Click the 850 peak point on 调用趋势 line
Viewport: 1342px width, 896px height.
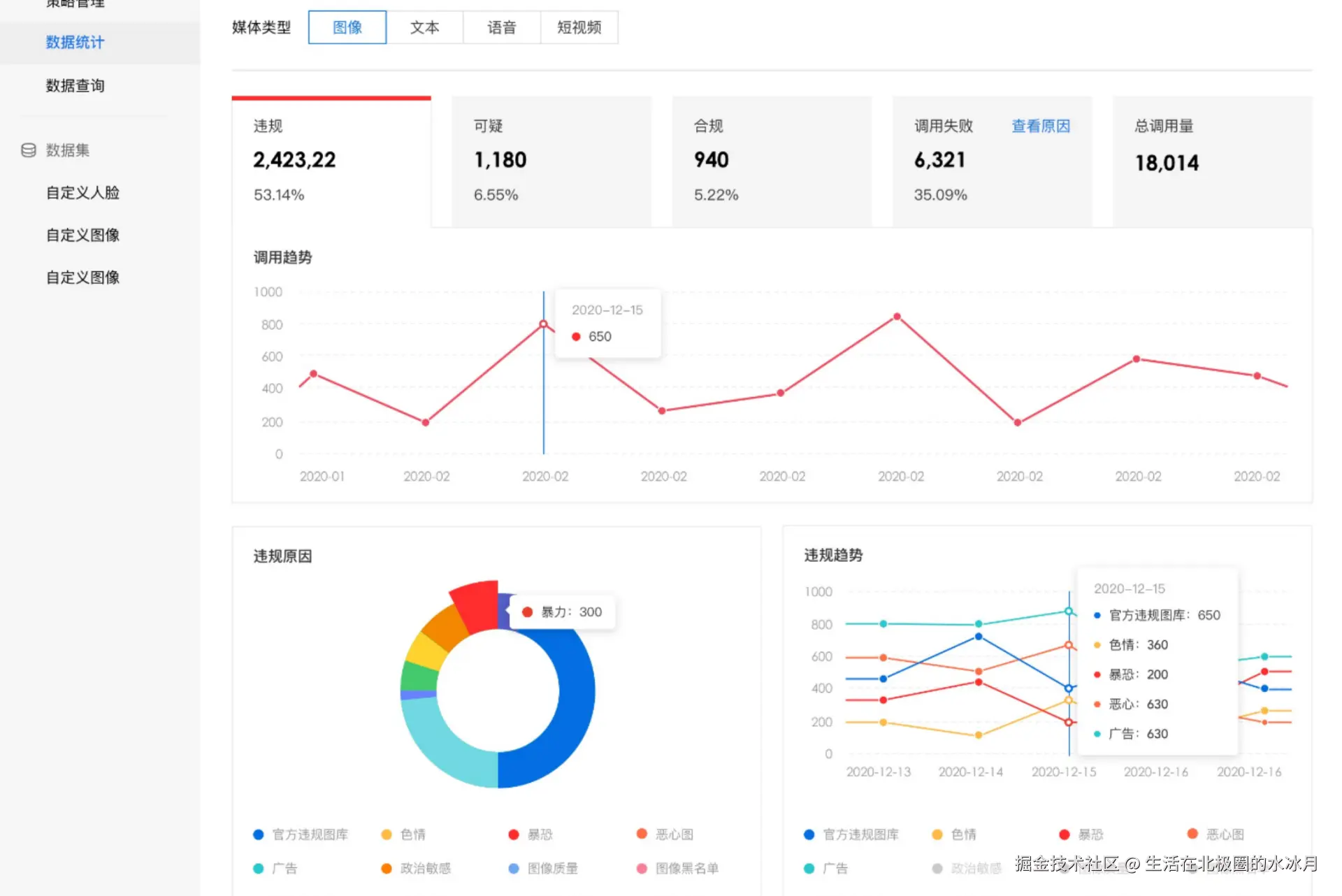tap(897, 317)
